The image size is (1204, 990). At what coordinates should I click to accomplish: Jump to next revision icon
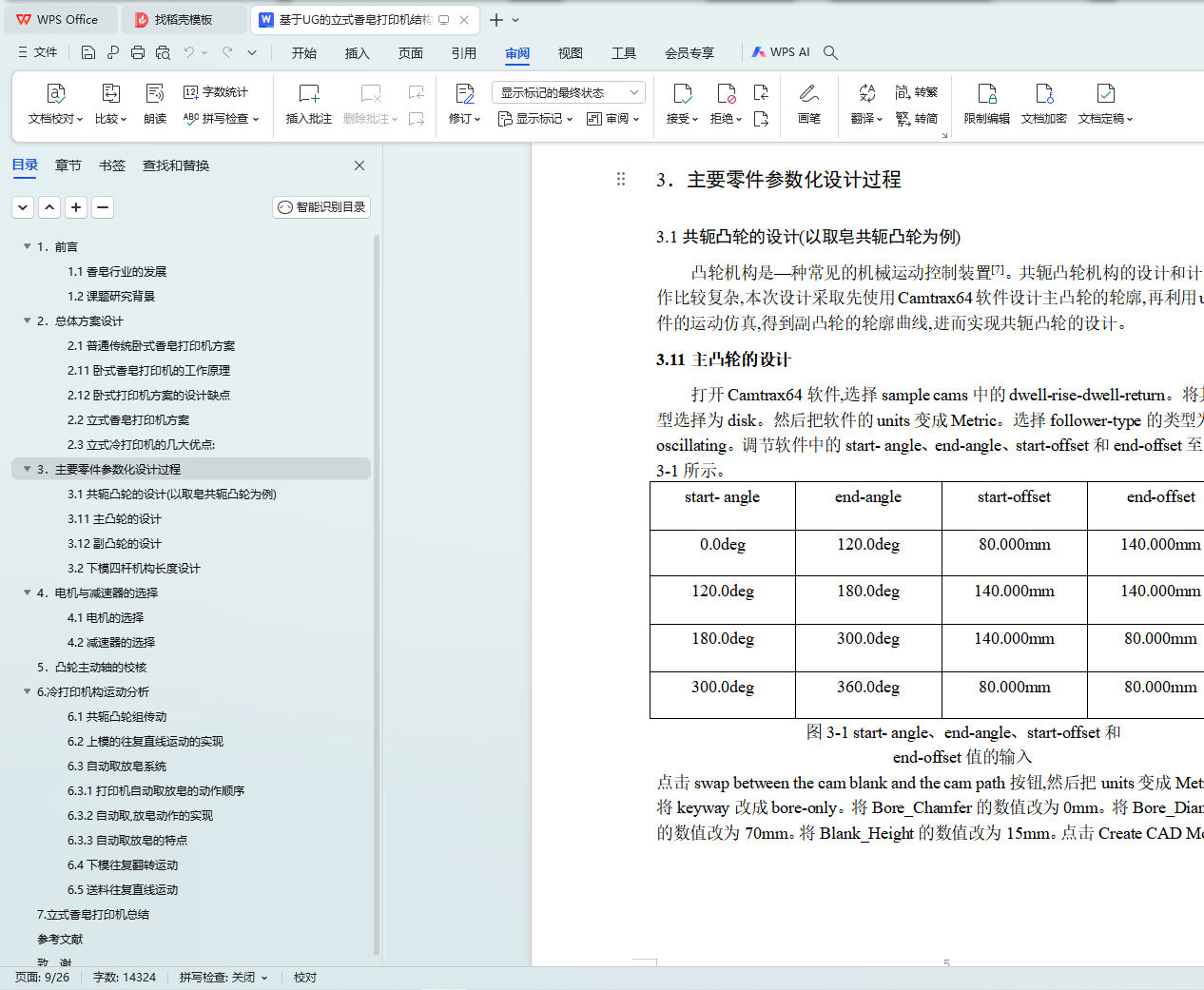(761, 119)
